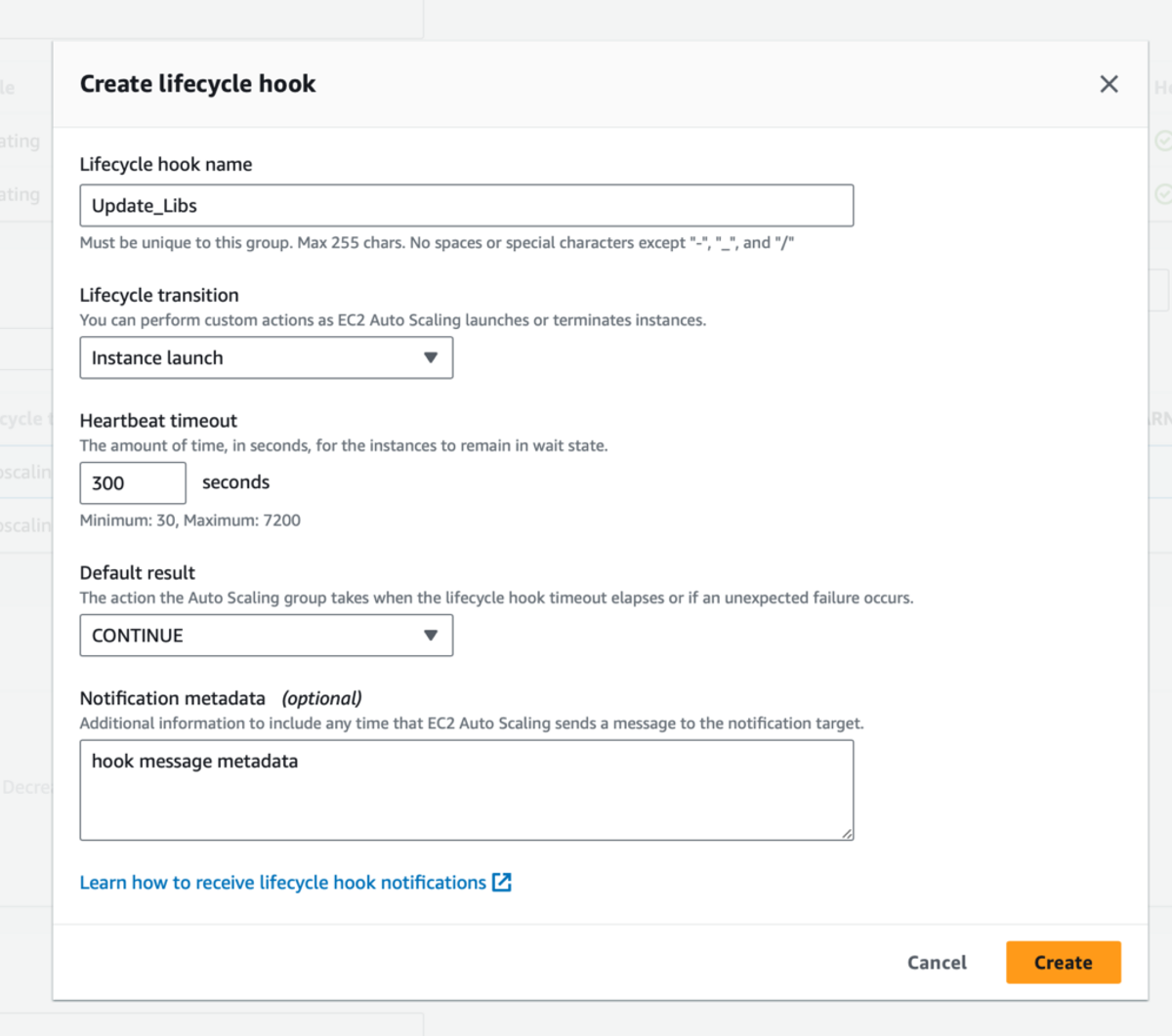Open the Instance launch selection box
Screen dimensions: 1172x1036
click(267, 358)
